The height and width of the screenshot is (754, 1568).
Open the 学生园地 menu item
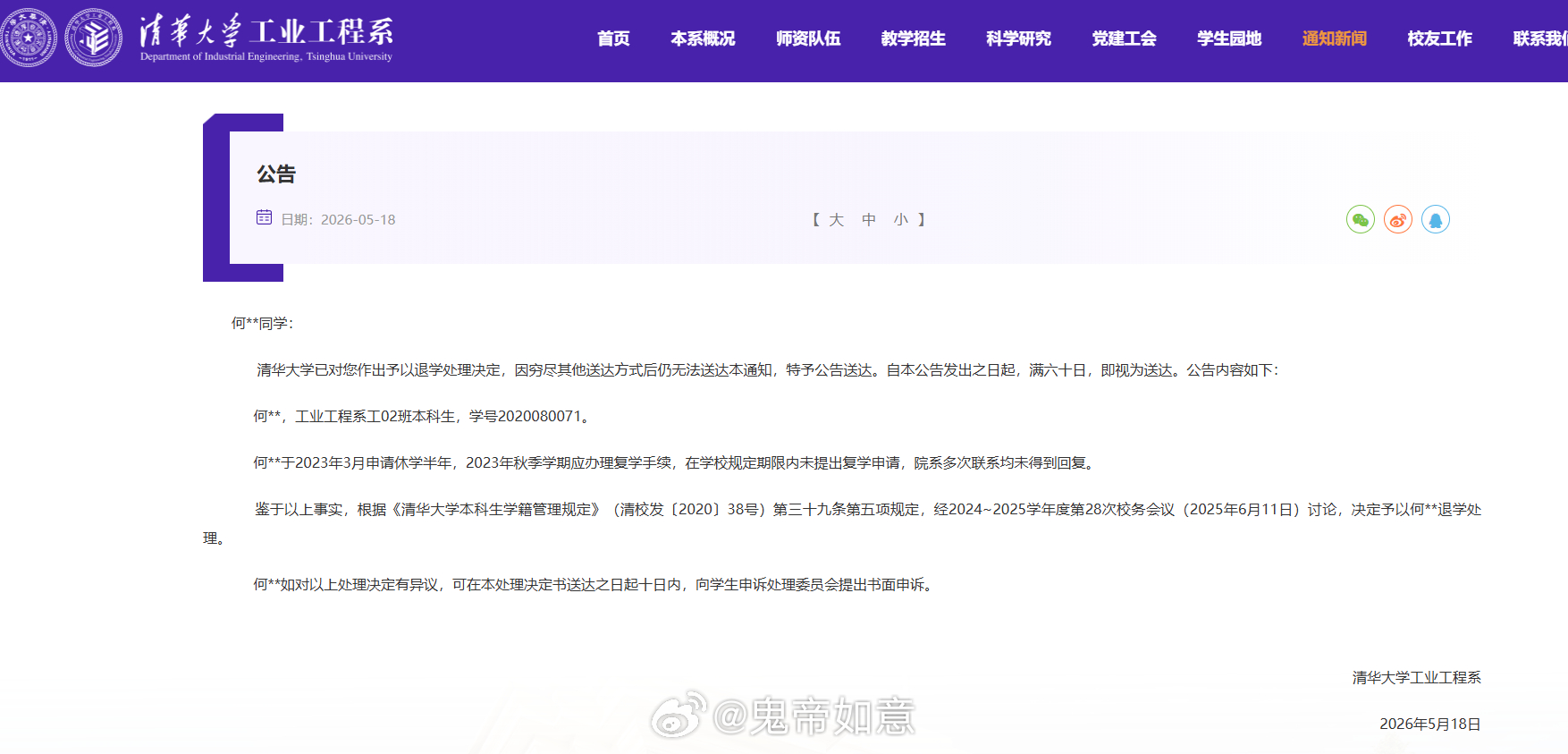[x=1229, y=38]
